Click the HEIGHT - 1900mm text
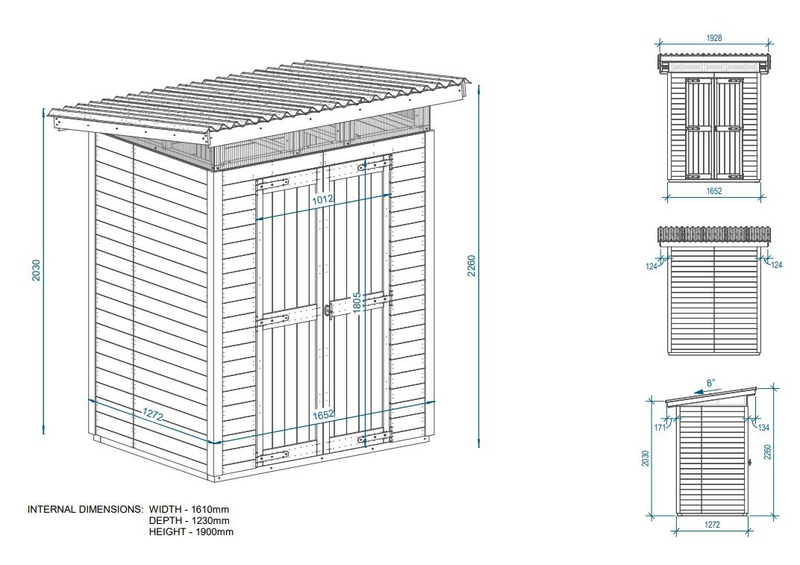This screenshot has height=565, width=800. pos(194,532)
